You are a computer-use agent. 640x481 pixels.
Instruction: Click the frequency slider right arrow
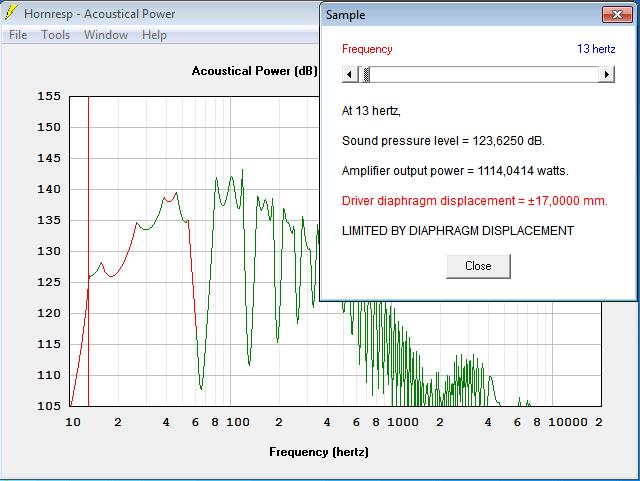[x=607, y=74]
